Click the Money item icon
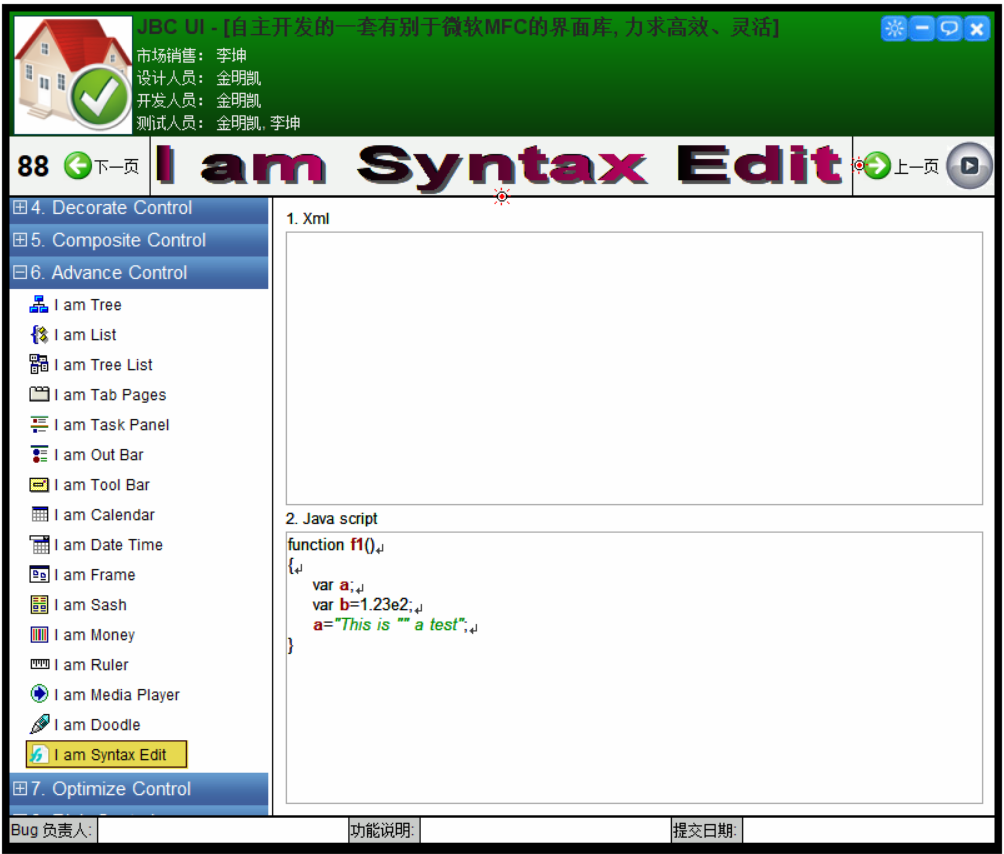The image size is (1004, 854). tap(39, 635)
